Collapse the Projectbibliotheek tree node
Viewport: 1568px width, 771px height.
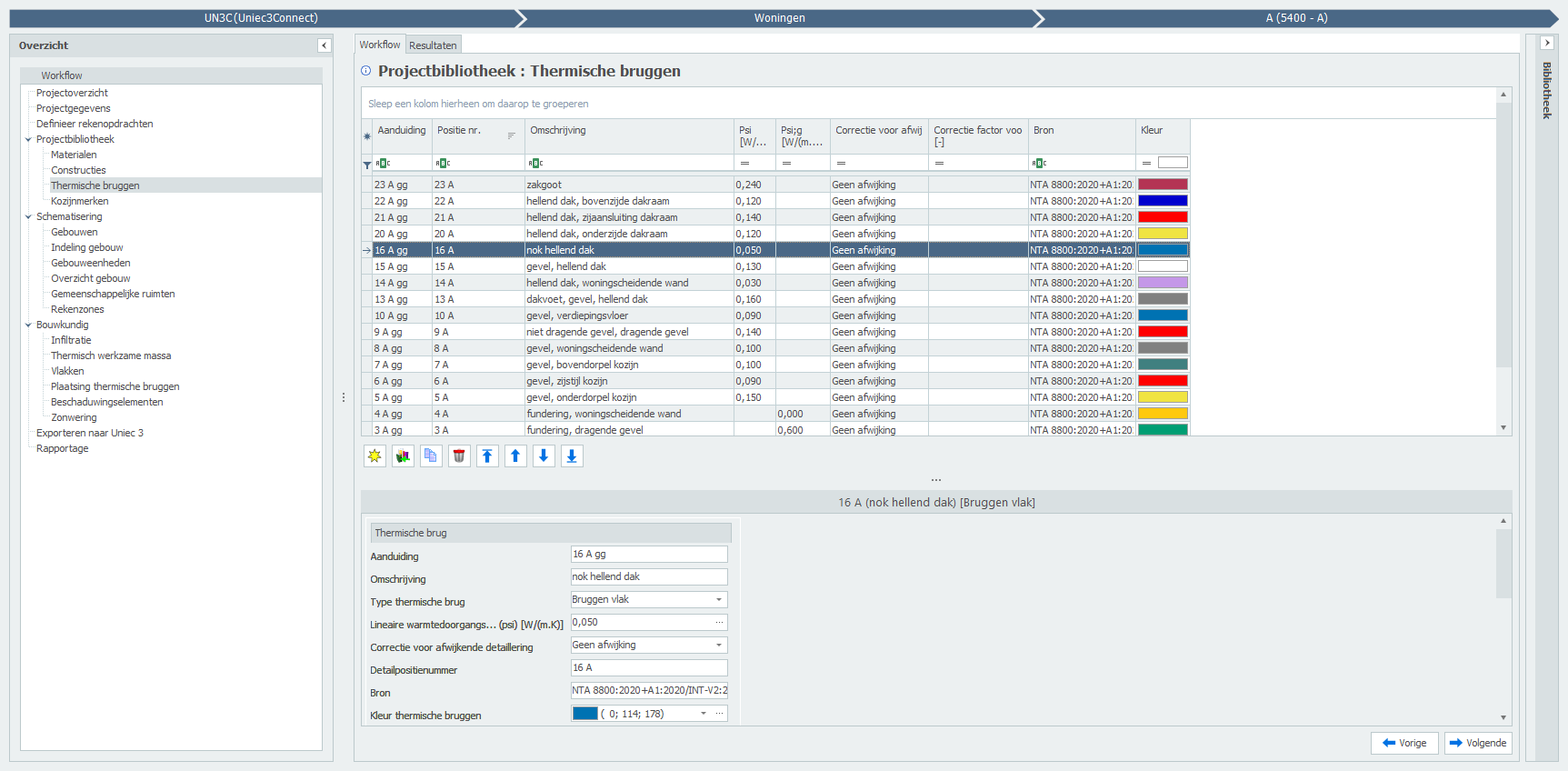[28, 140]
